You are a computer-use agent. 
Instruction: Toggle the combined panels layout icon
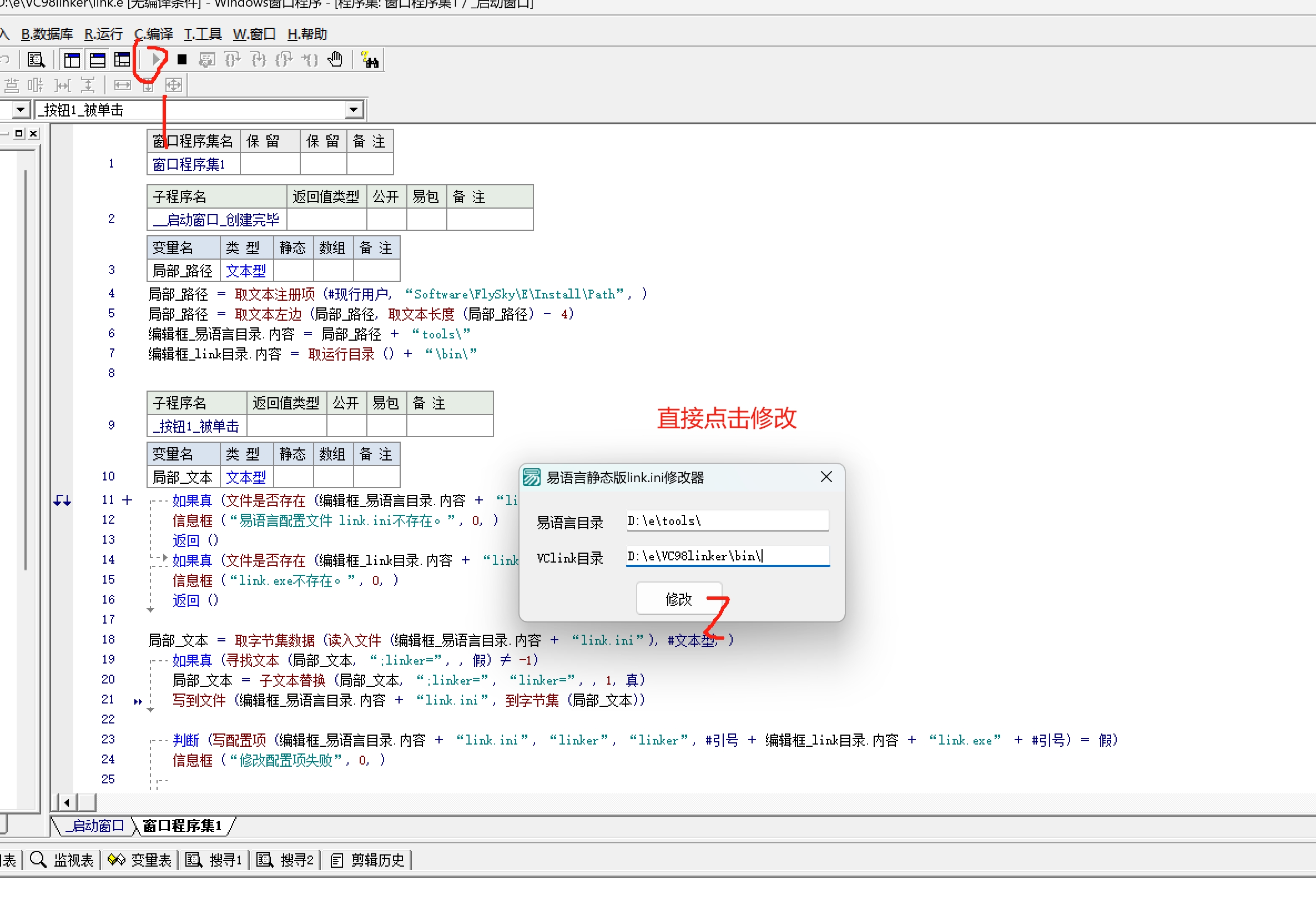point(122,59)
